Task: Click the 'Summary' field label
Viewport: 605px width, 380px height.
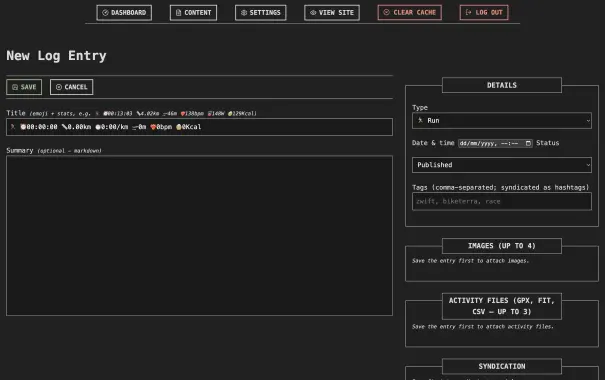Action: (20, 150)
